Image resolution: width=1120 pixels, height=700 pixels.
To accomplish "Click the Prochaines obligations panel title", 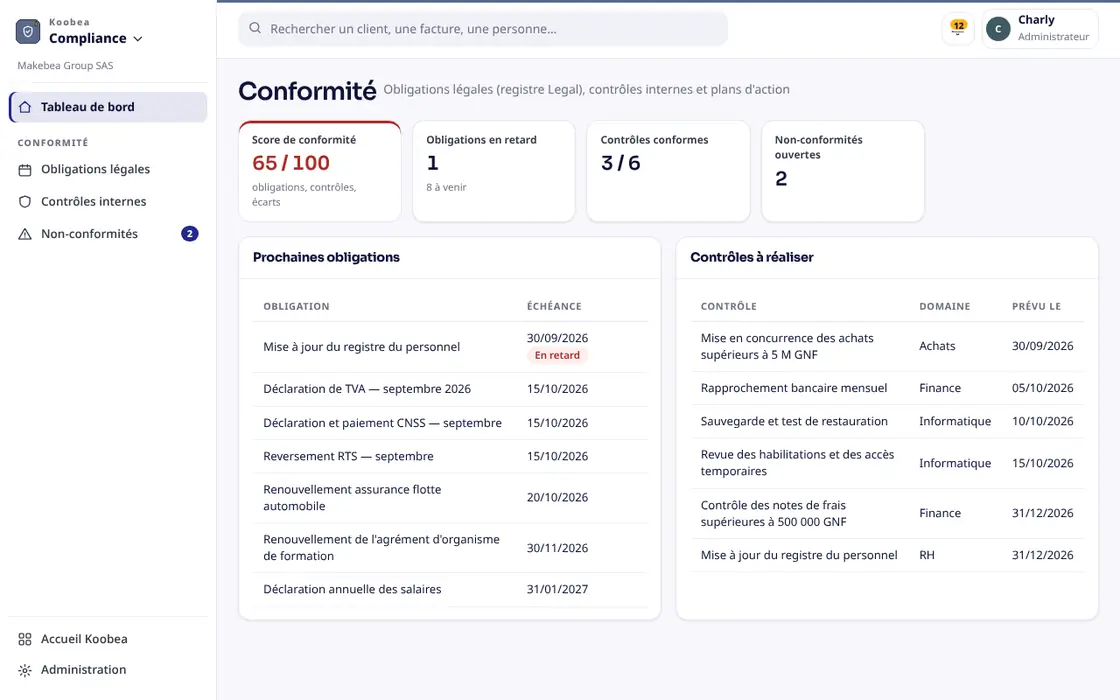I will [x=326, y=258].
